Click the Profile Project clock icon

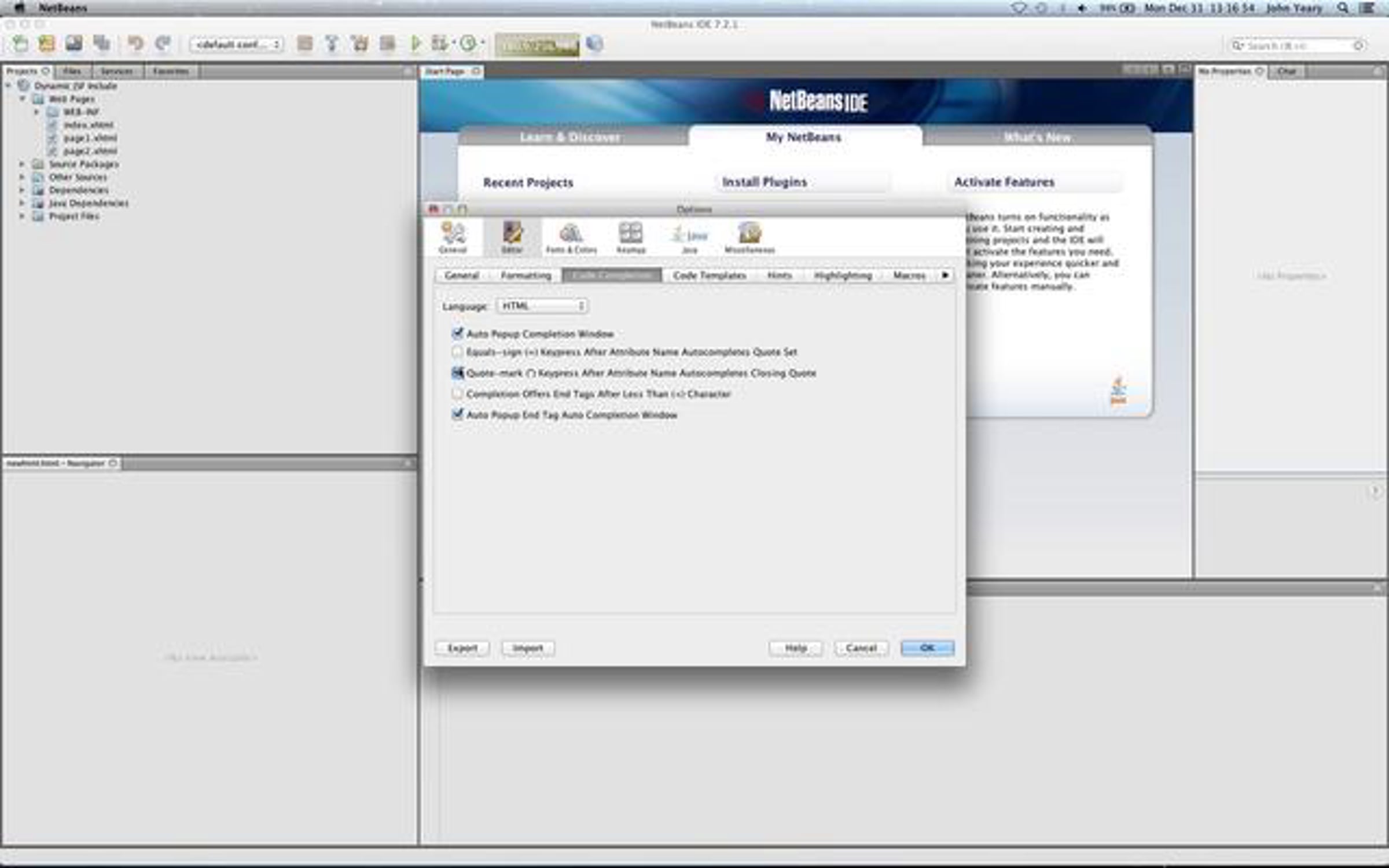coord(468,43)
